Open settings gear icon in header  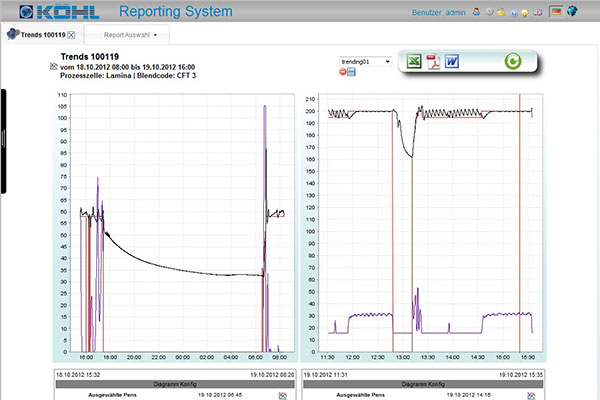[490, 12]
